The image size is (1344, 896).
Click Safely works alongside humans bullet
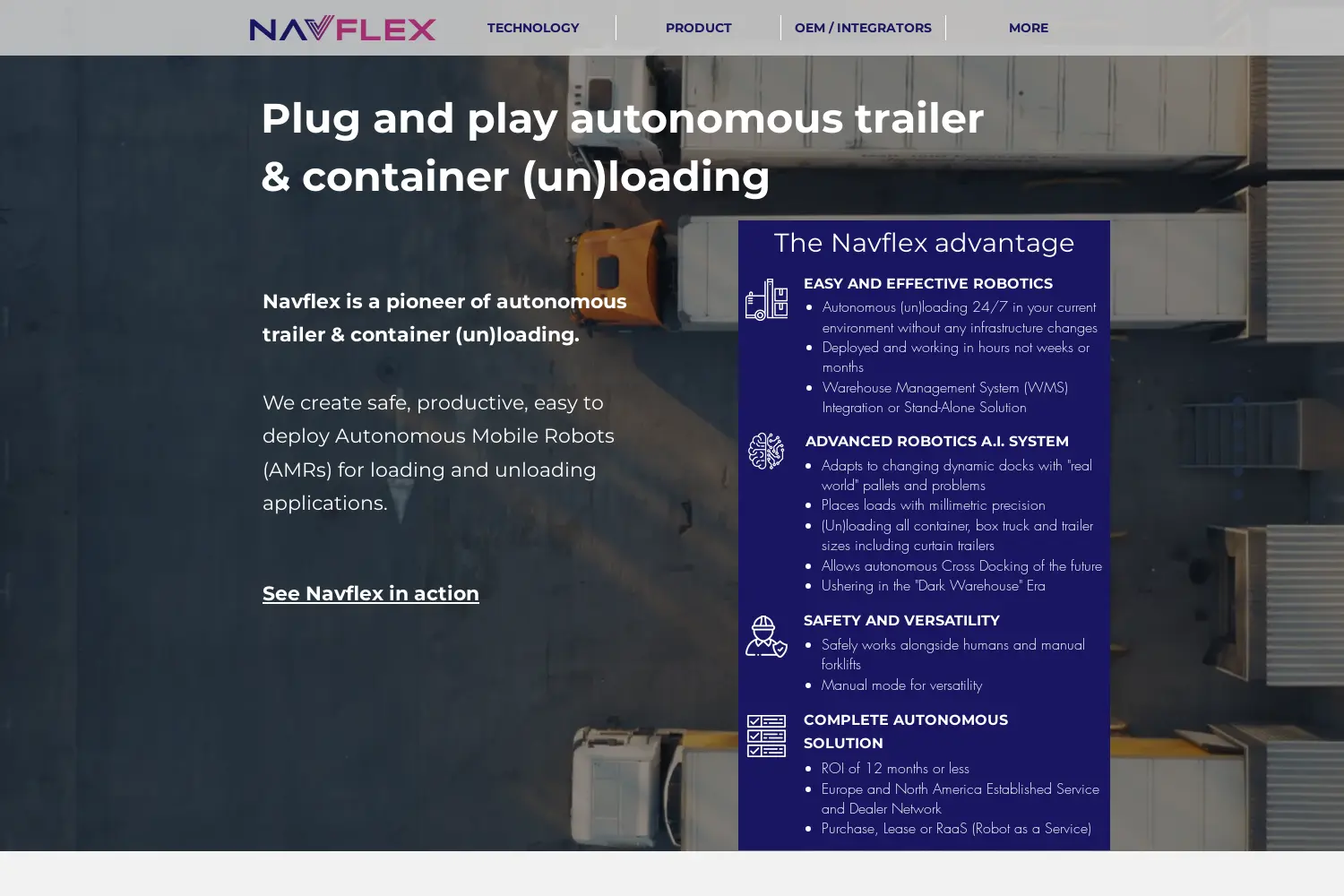953,654
